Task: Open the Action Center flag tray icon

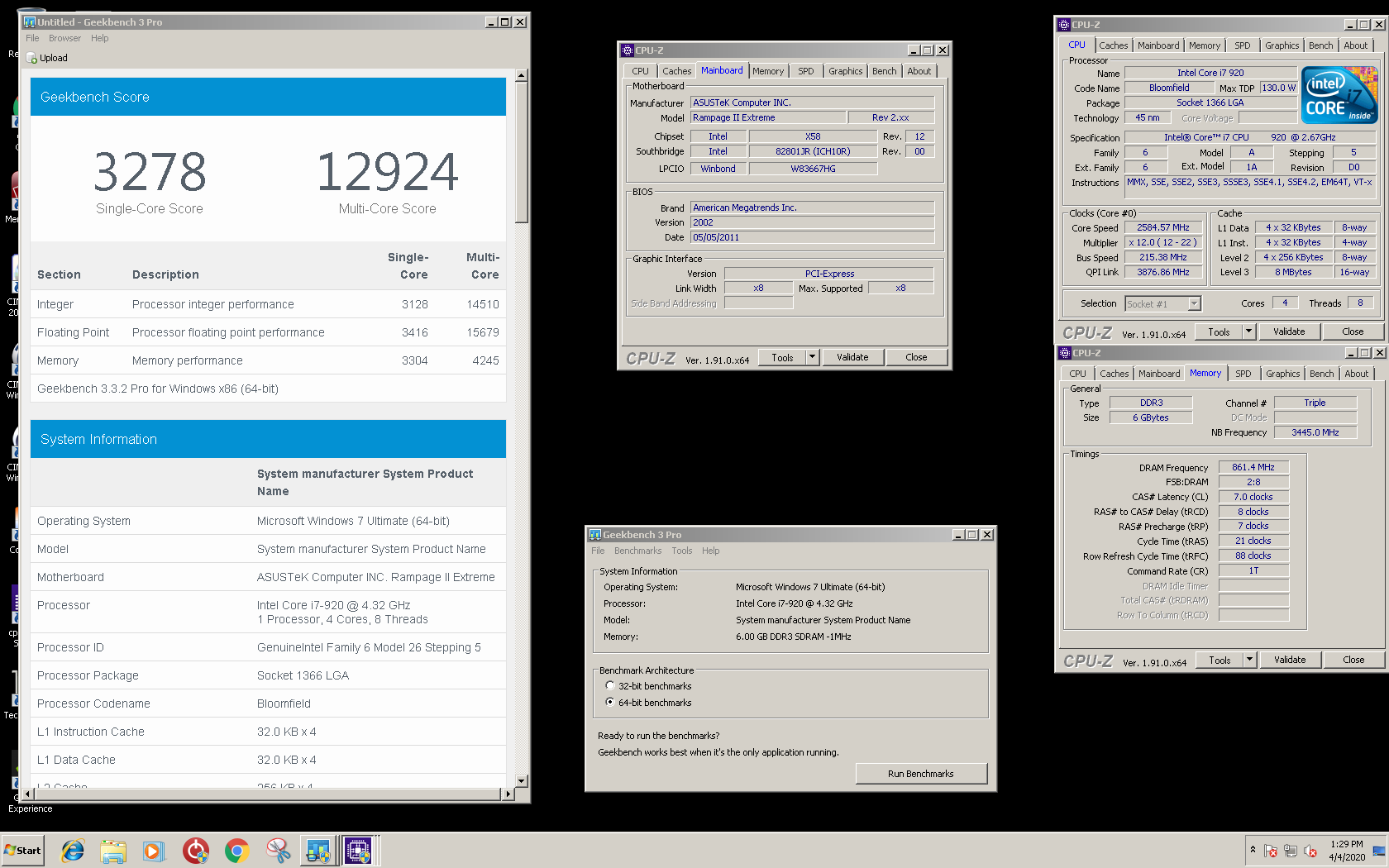Action: [x=1271, y=851]
